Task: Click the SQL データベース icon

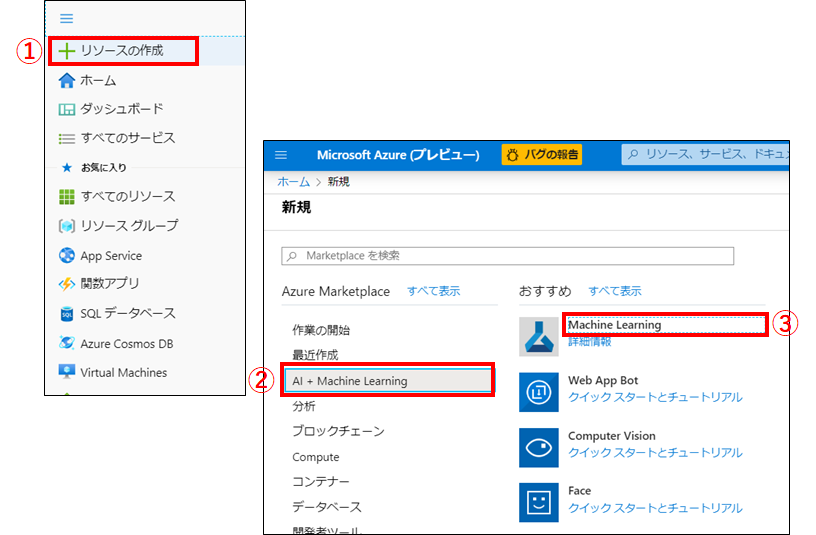Action: point(67,314)
